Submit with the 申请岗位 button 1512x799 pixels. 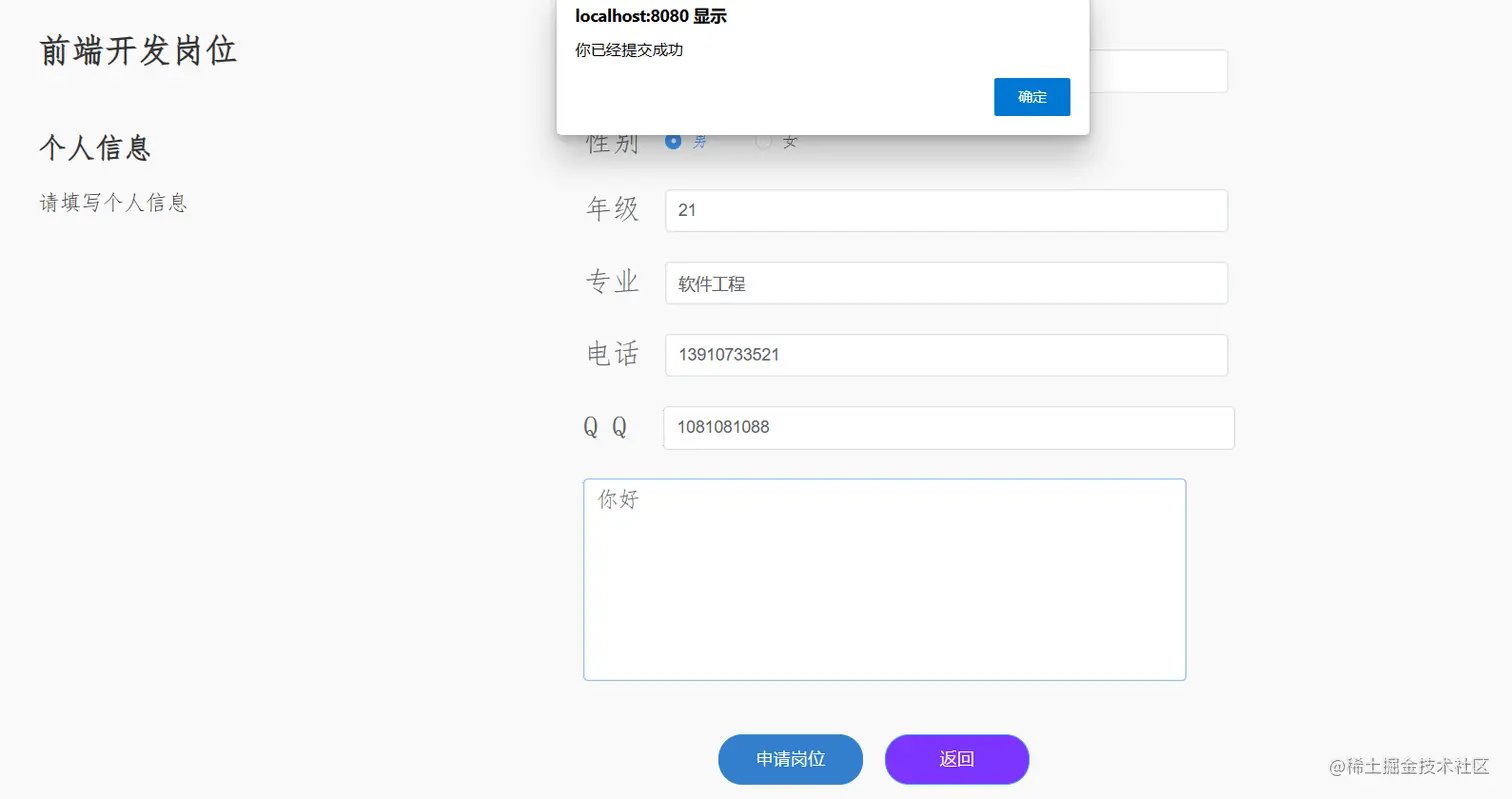[x=790, y=759]
